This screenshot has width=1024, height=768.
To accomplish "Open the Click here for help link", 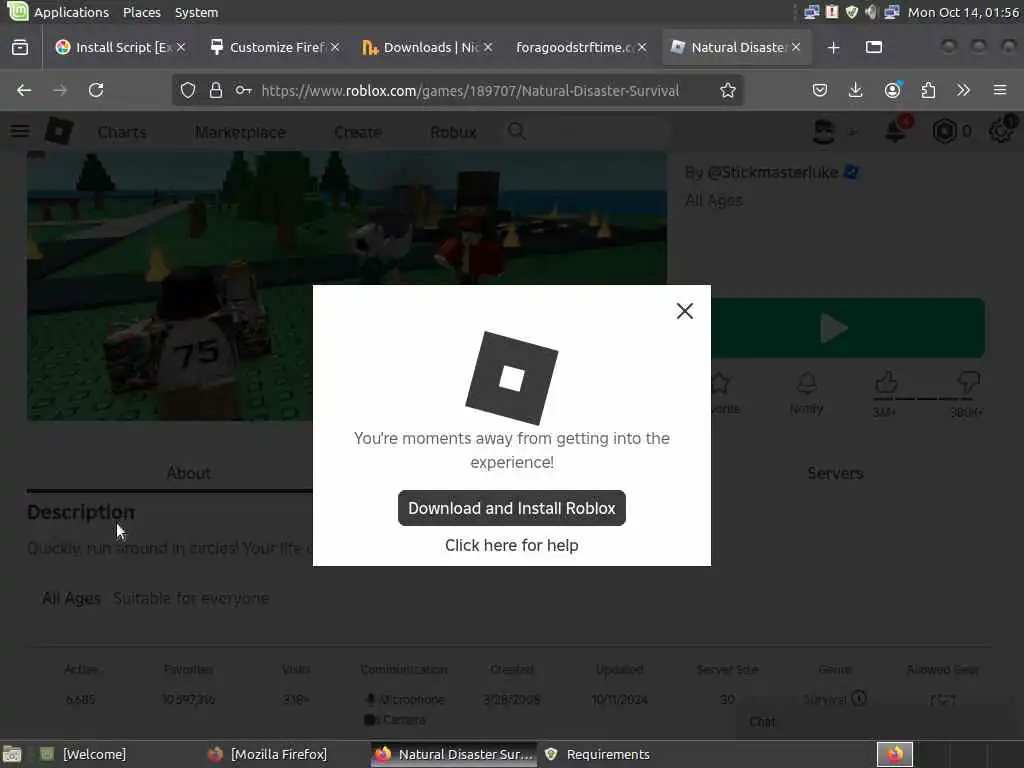I will click(x=511, y=545).
